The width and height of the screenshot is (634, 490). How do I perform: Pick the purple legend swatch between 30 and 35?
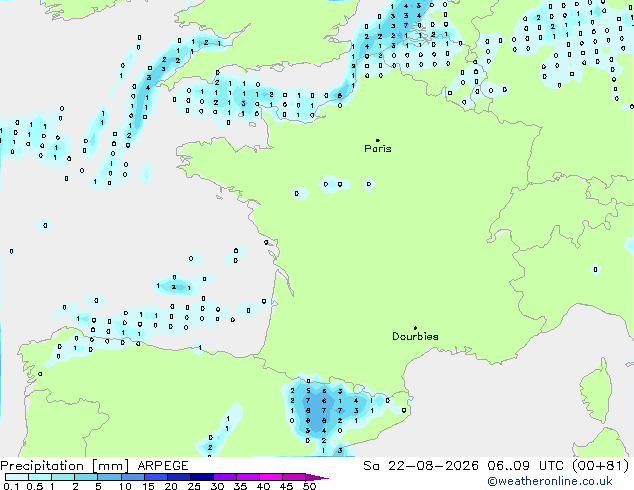tap(224, 477)
